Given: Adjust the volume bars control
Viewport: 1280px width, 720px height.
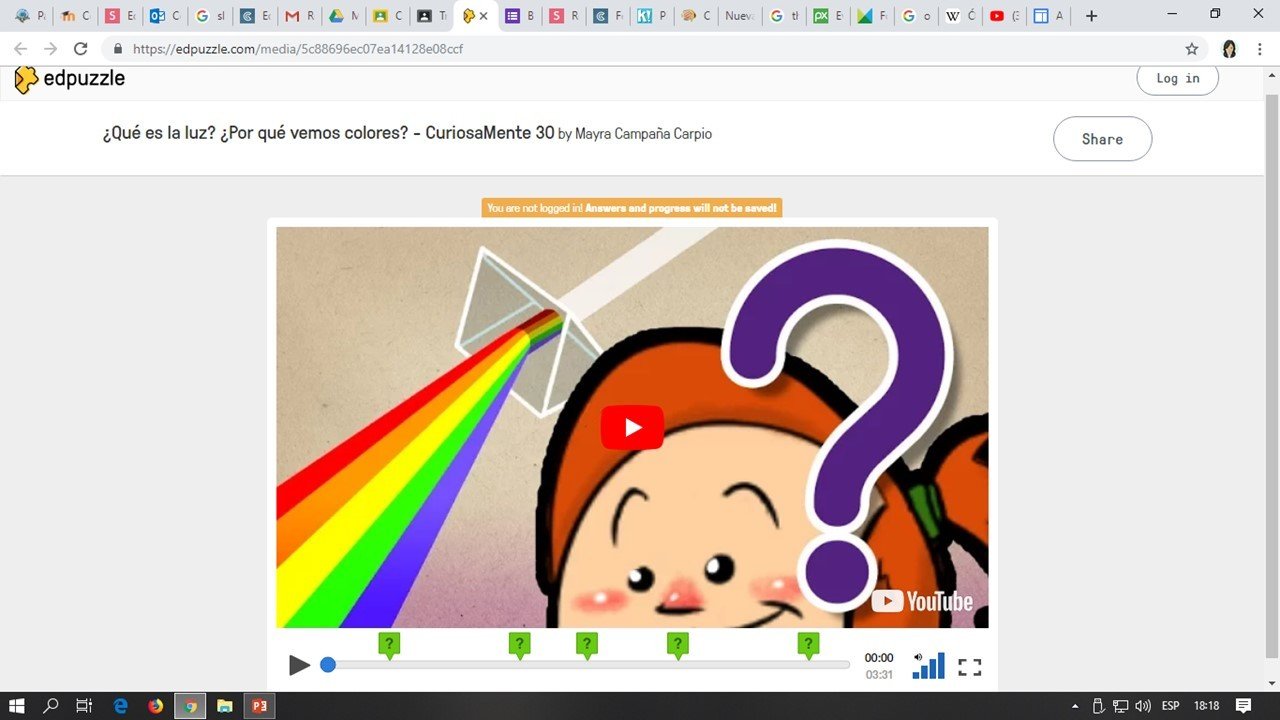Looking at the screenshot, I should click(928, 665).
